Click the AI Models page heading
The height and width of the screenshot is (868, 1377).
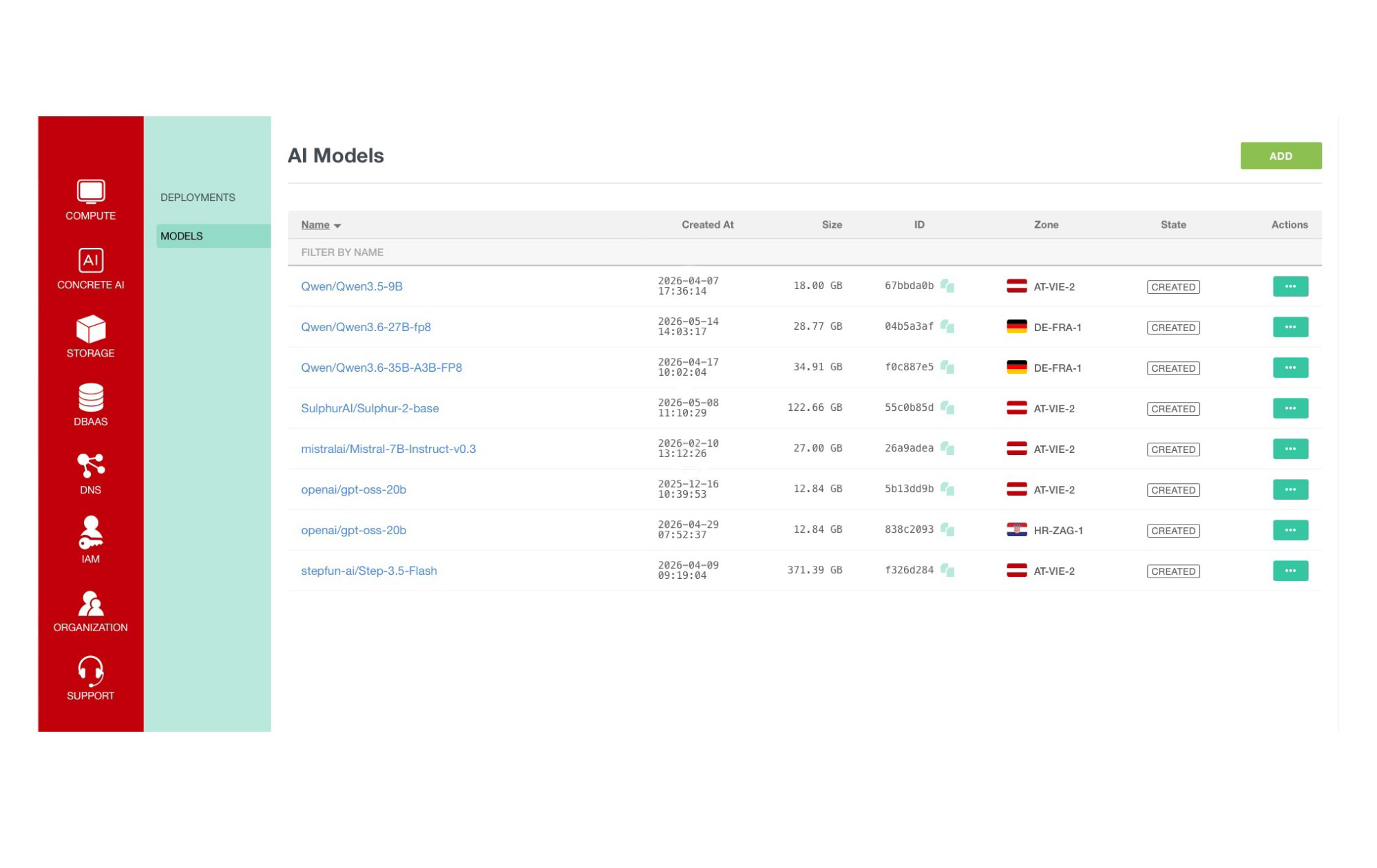[x=336, y=156]
